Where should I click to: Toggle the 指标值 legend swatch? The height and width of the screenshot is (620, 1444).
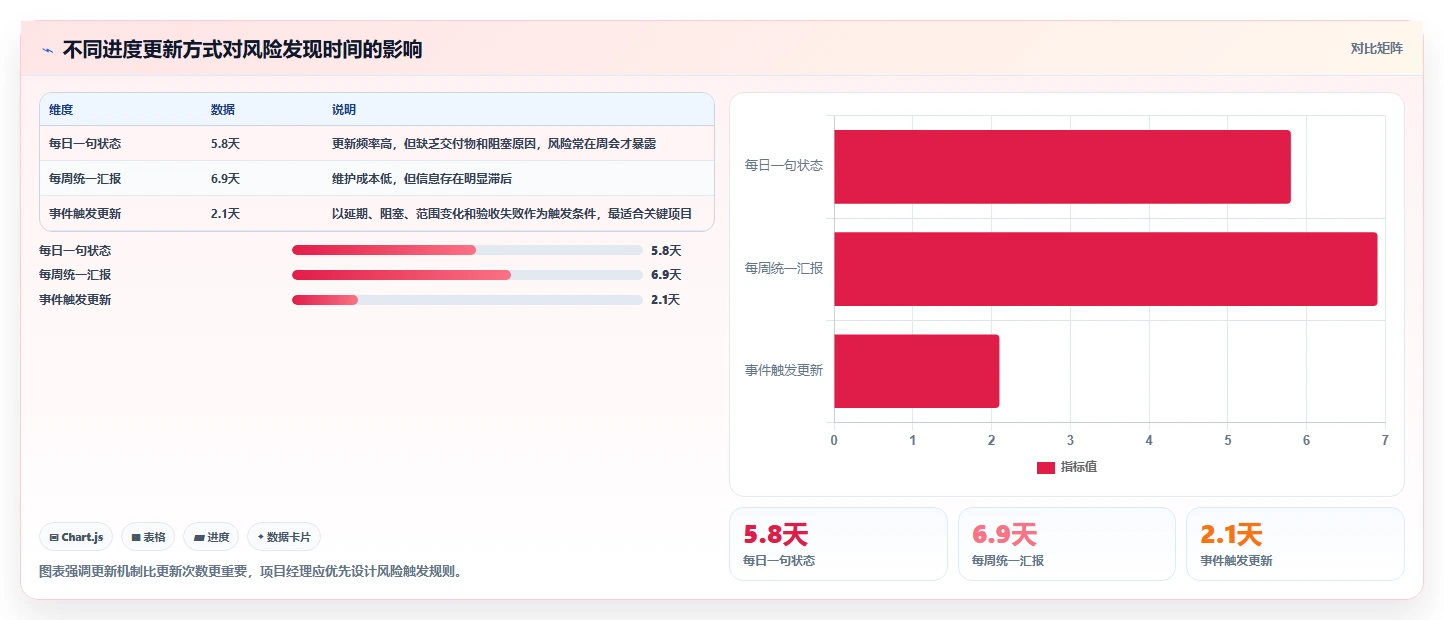[1045, 468]
